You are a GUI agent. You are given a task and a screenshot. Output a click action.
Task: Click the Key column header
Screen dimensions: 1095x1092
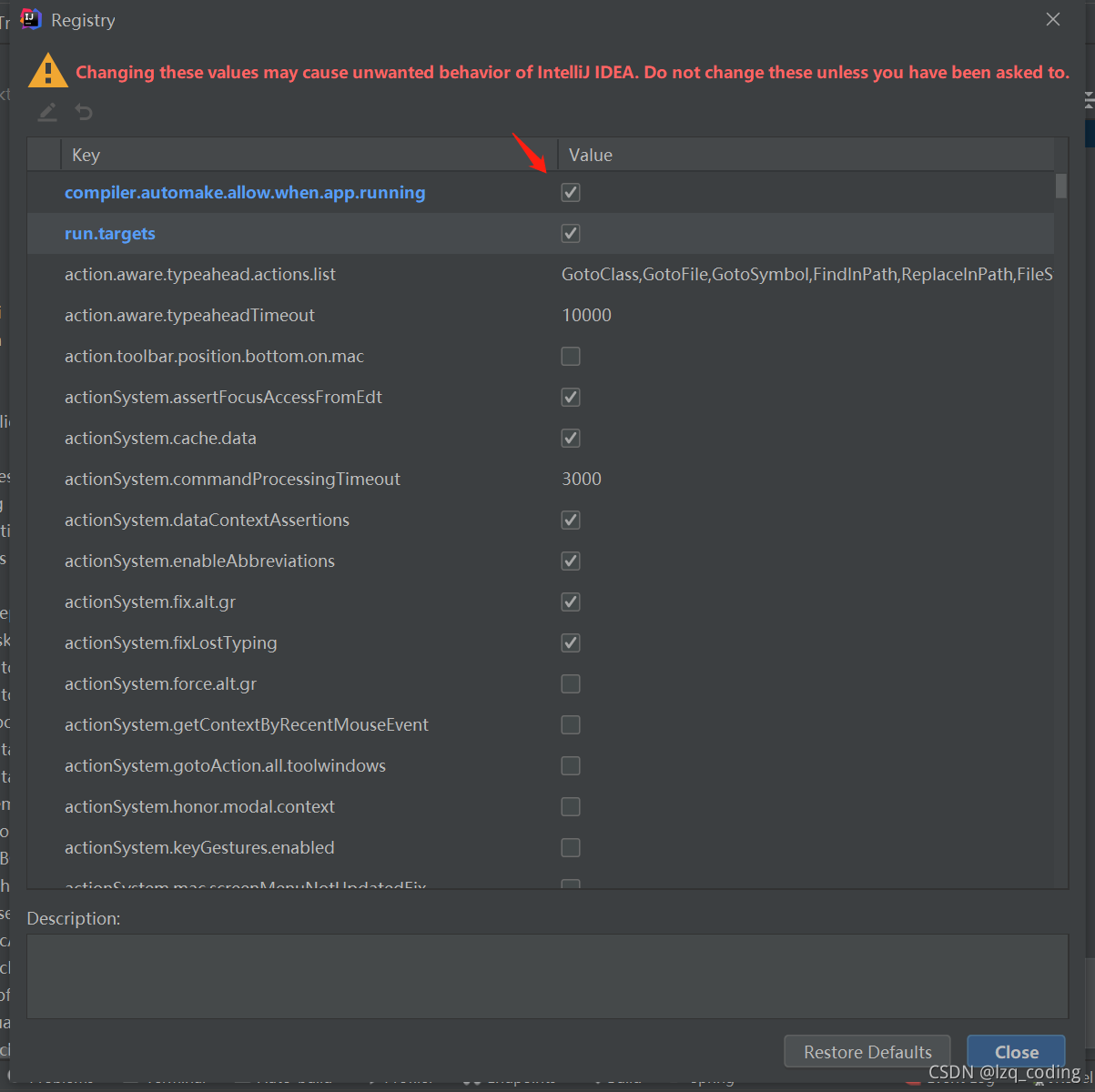pos(309,155)
